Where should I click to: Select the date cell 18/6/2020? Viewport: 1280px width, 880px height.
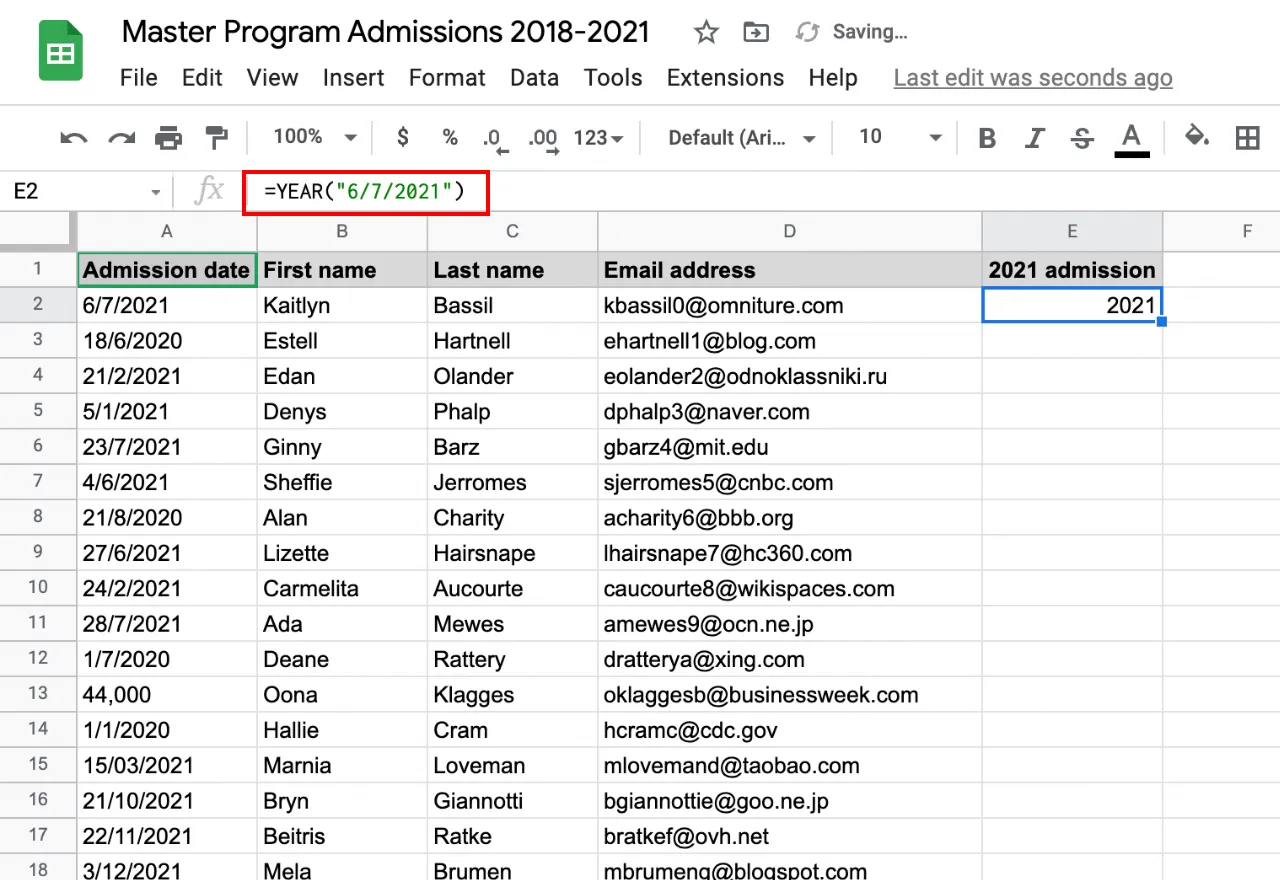point(167,341)
